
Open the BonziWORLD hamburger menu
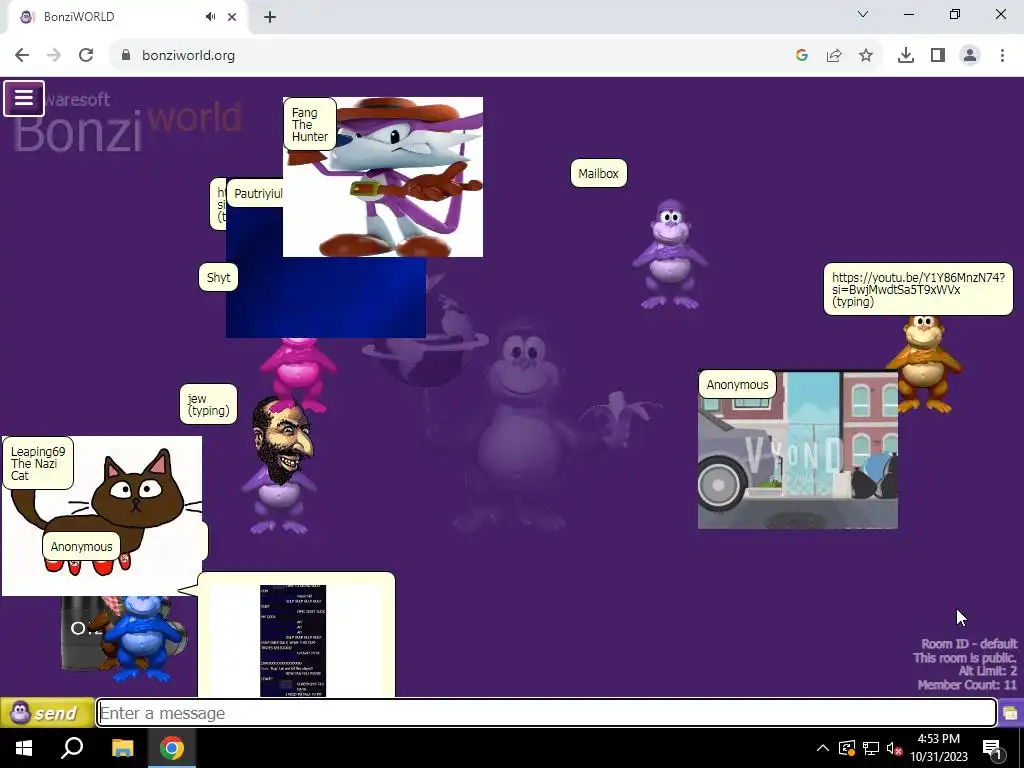tap(24, 98)
